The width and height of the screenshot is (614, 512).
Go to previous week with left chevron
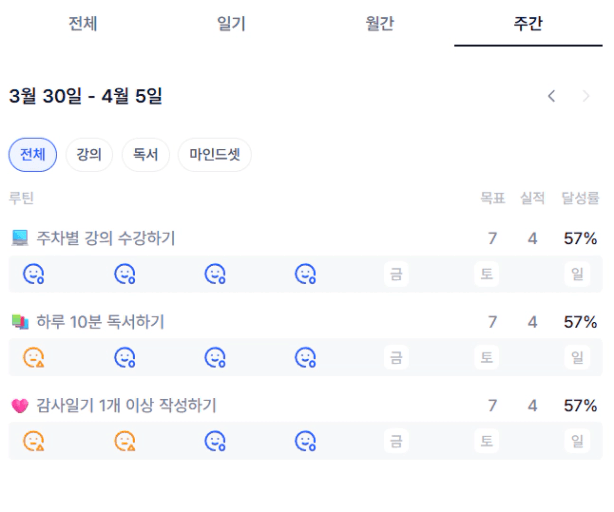tap(551, 96)
